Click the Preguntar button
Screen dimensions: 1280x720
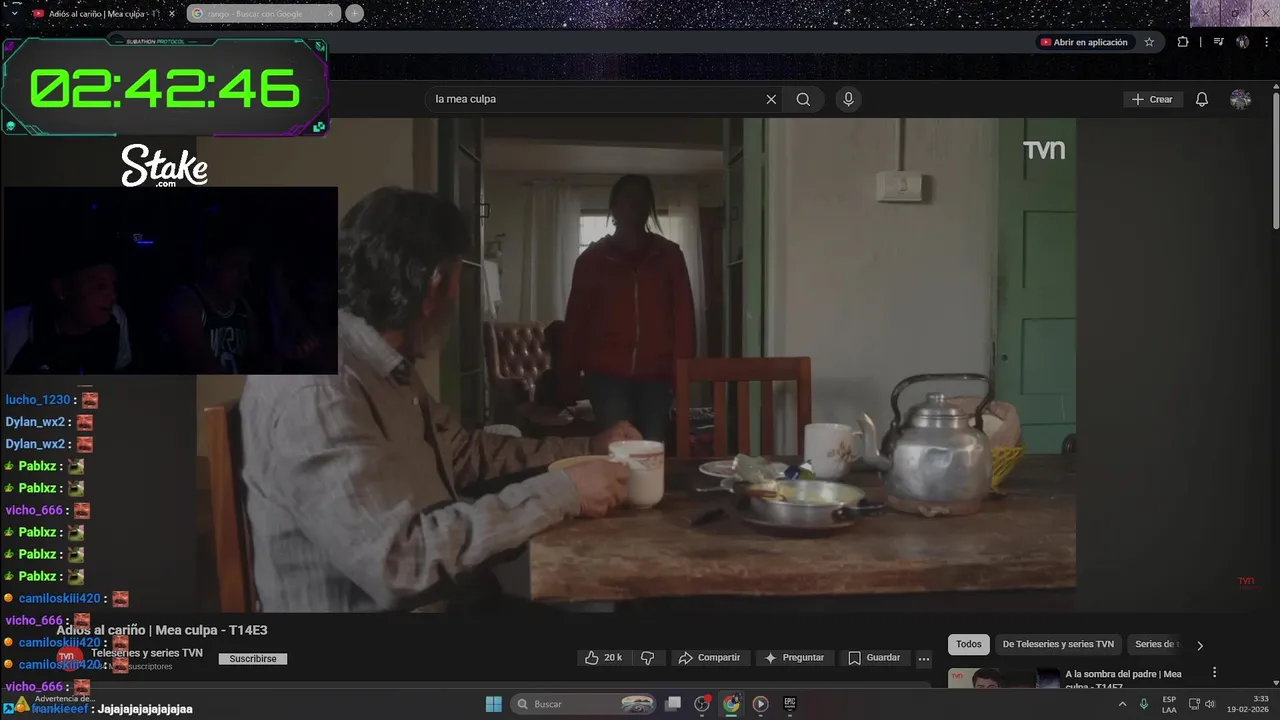794,658
